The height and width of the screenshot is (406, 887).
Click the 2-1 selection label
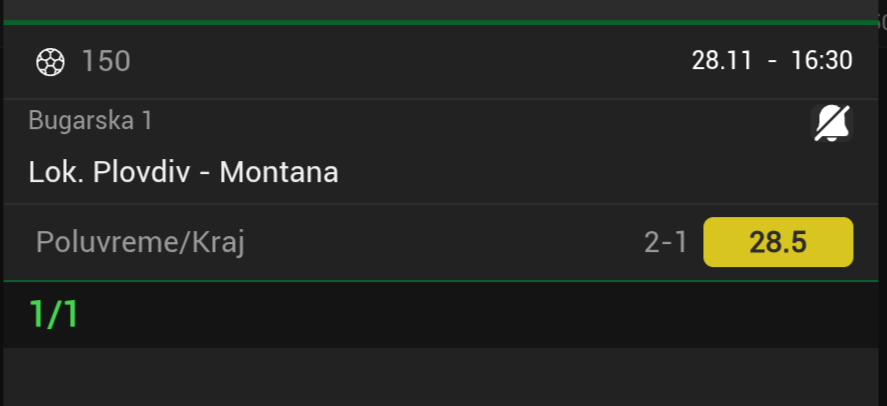point(666,242)
